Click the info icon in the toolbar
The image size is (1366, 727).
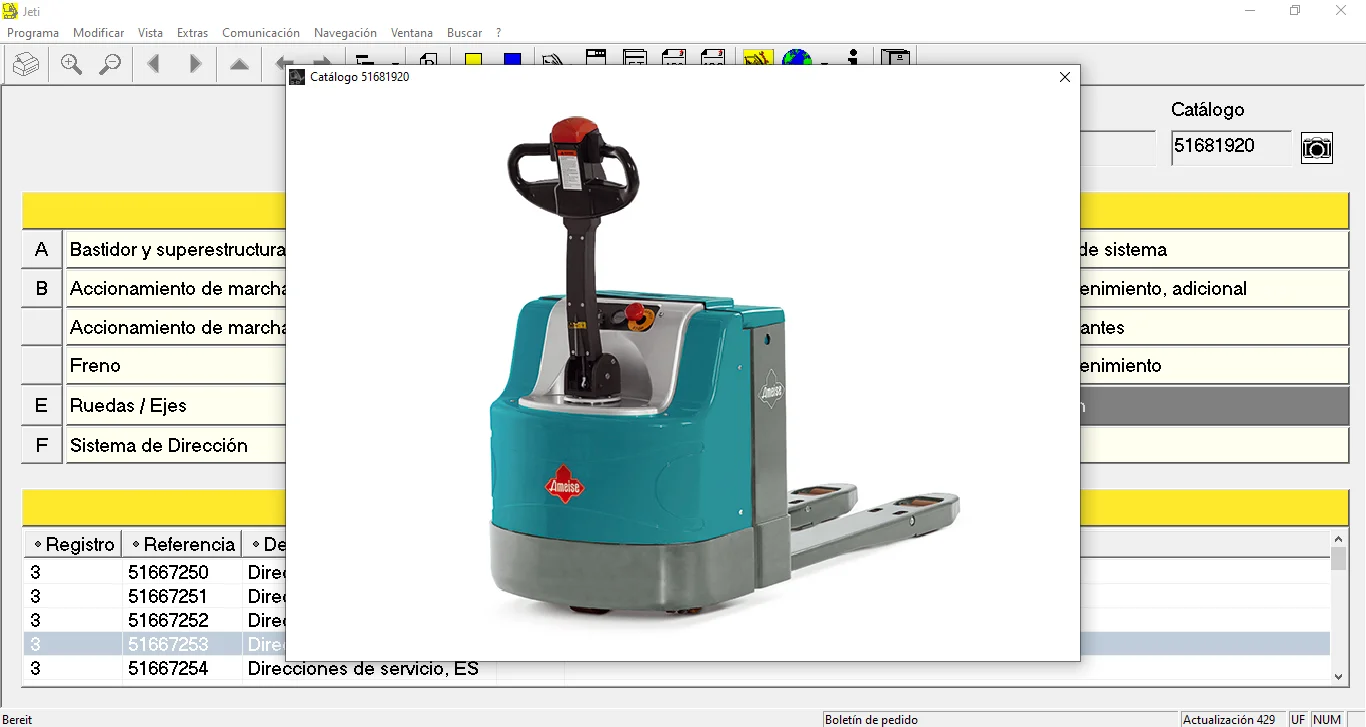tap(853, 60)
